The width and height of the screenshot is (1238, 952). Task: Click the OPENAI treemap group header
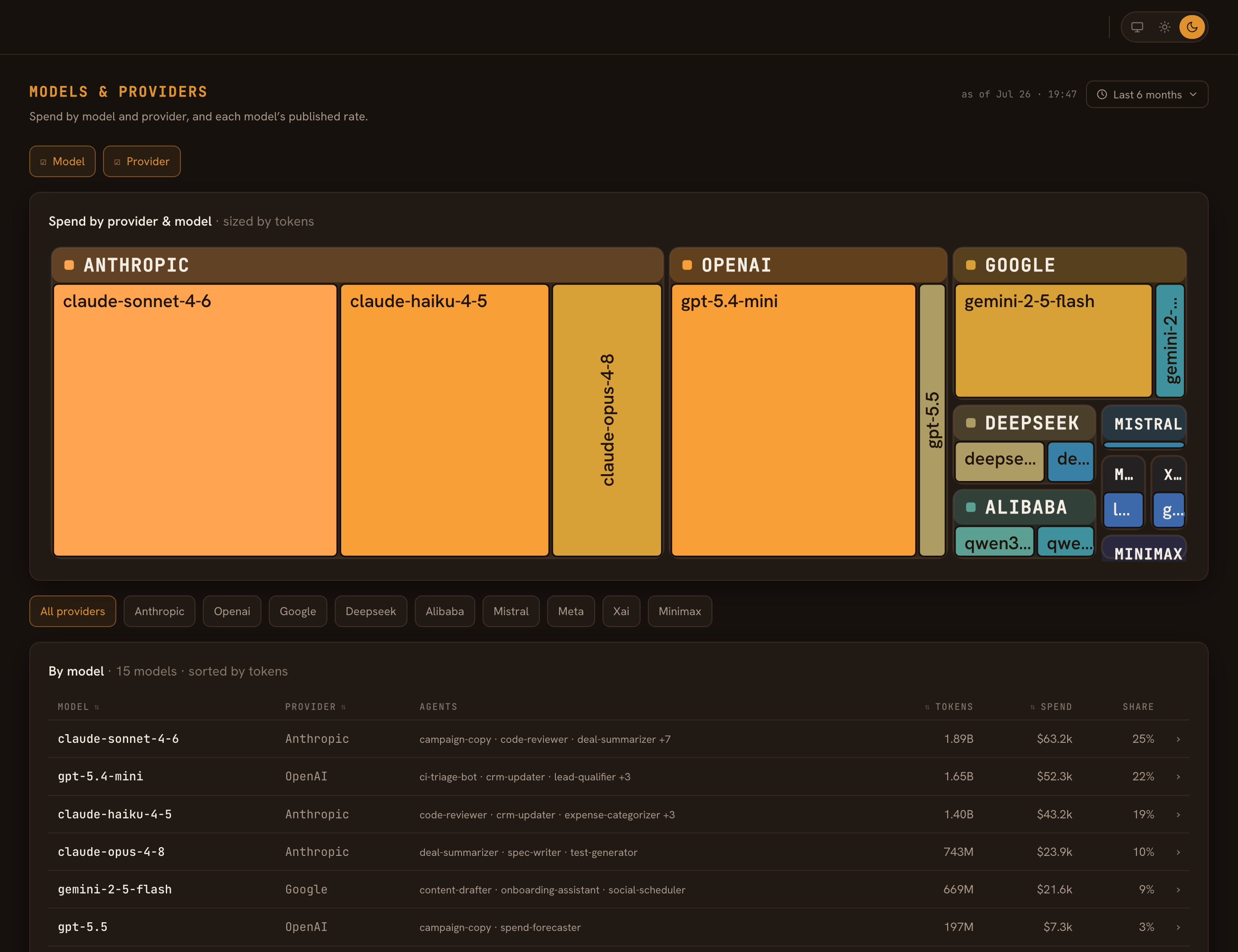point(809,265)
